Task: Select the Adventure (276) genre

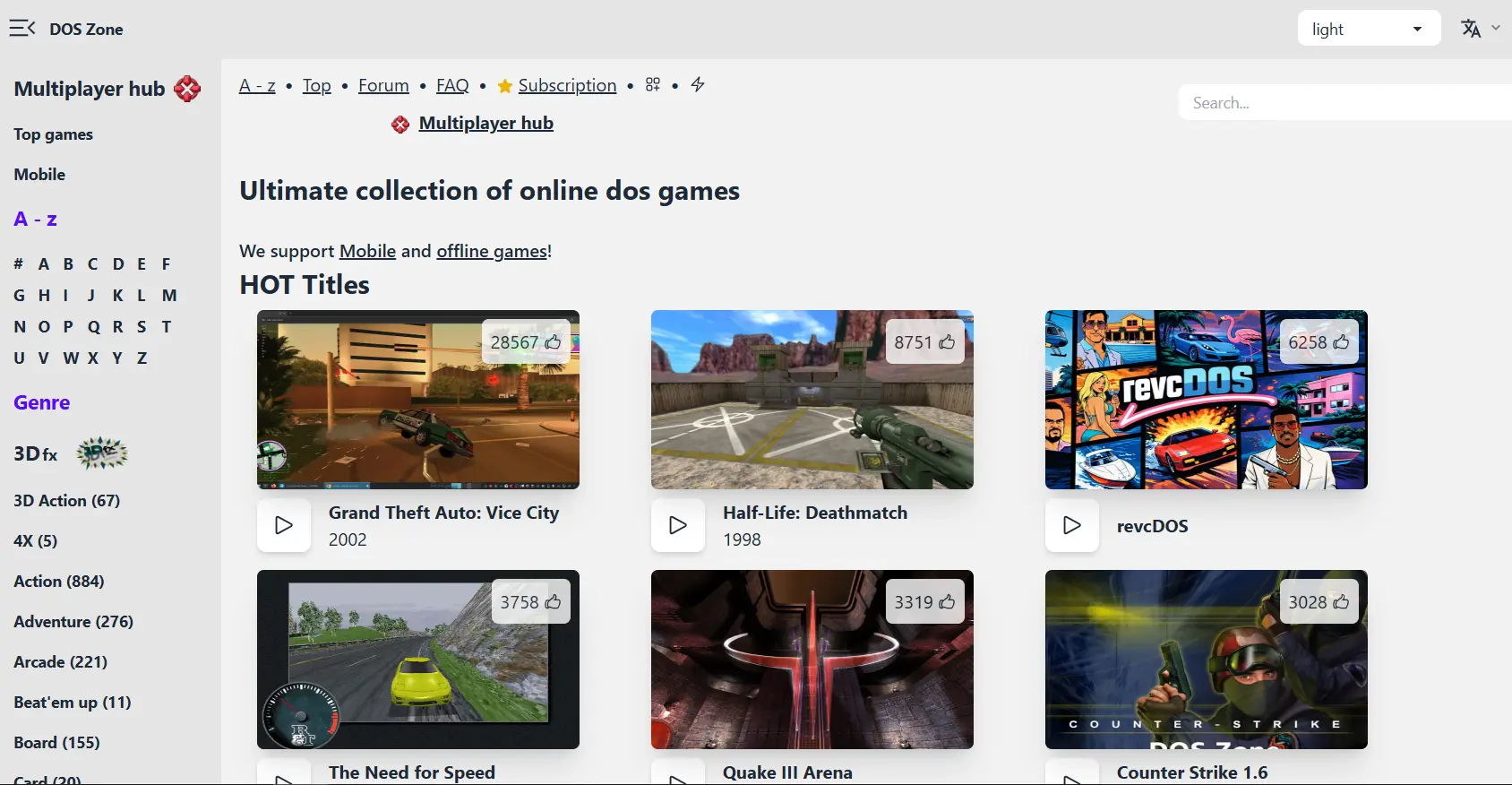Action: (73, 622)
